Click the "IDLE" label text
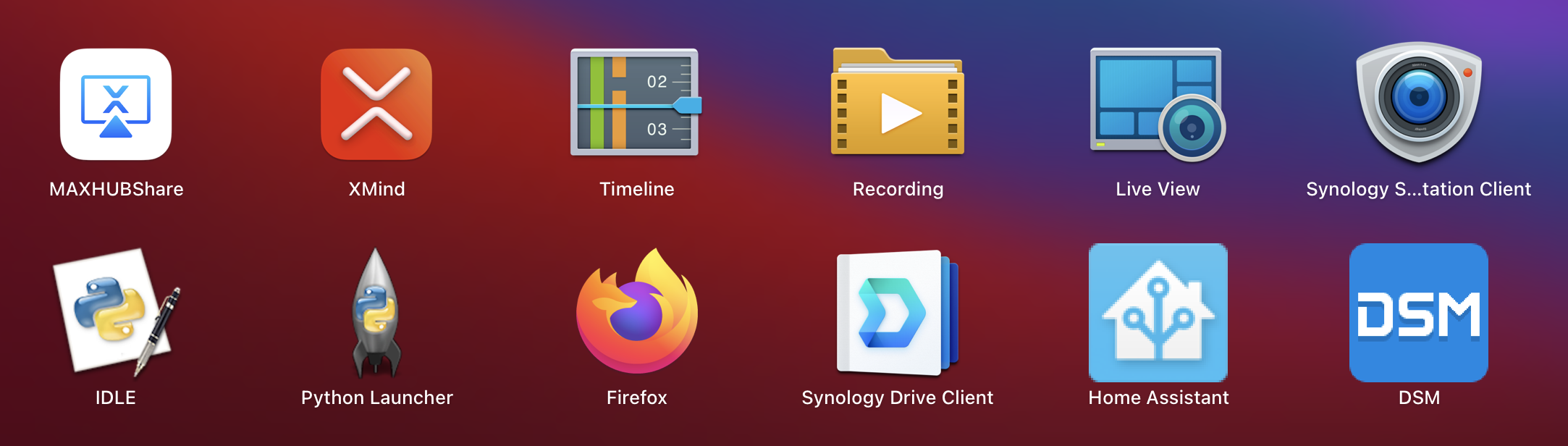Viewport: 1568px width, 446px height. click(116, 397)
